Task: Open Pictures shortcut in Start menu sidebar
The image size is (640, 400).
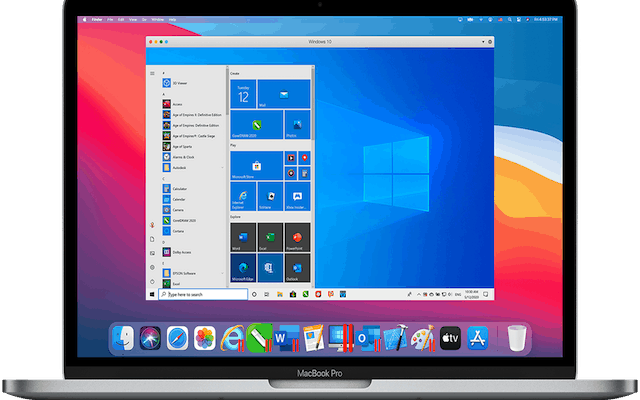Action: point(152,253)
